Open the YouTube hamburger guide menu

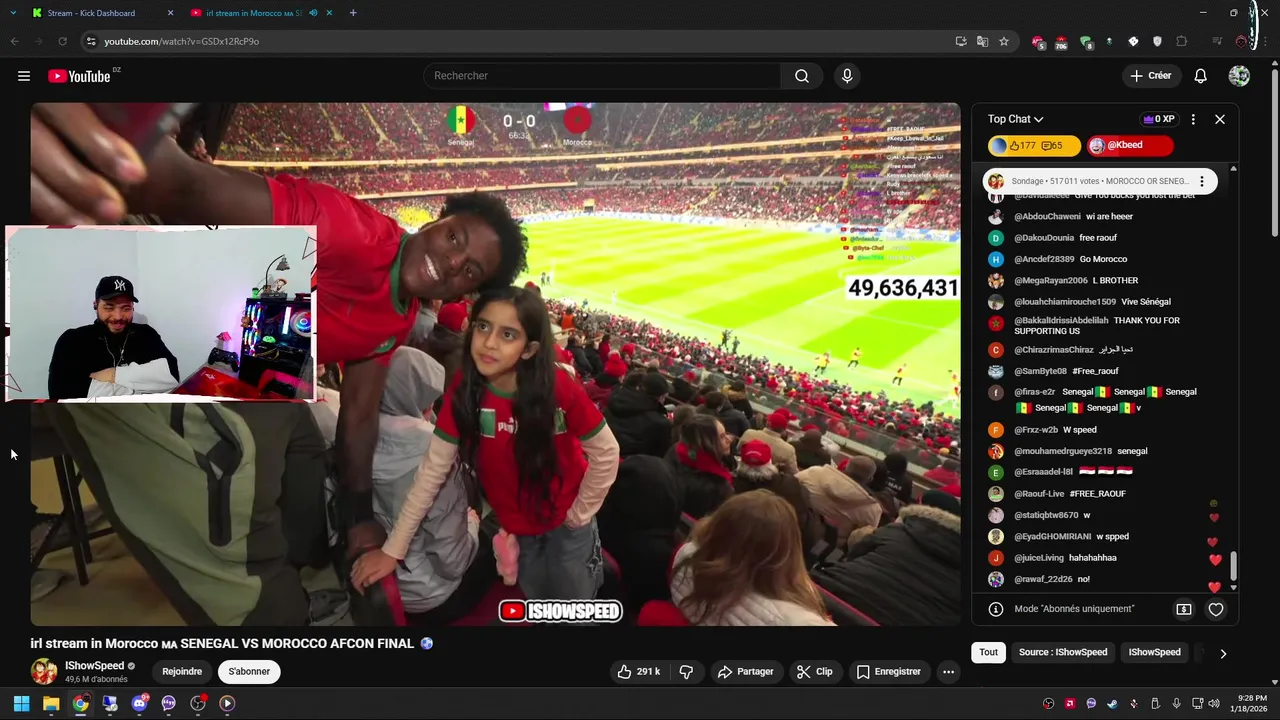click(24, 76)
